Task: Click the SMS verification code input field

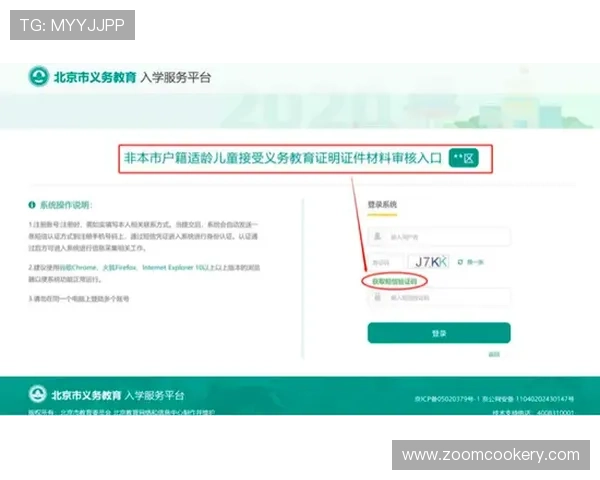Action: point(439,297)
